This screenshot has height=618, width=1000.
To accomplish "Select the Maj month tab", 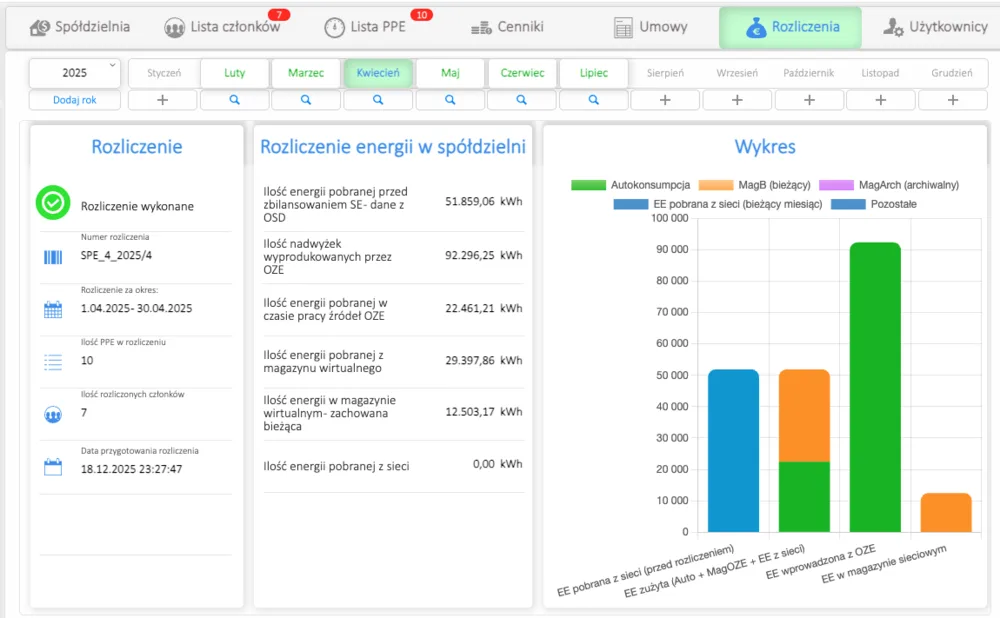I will pos(450,73).
